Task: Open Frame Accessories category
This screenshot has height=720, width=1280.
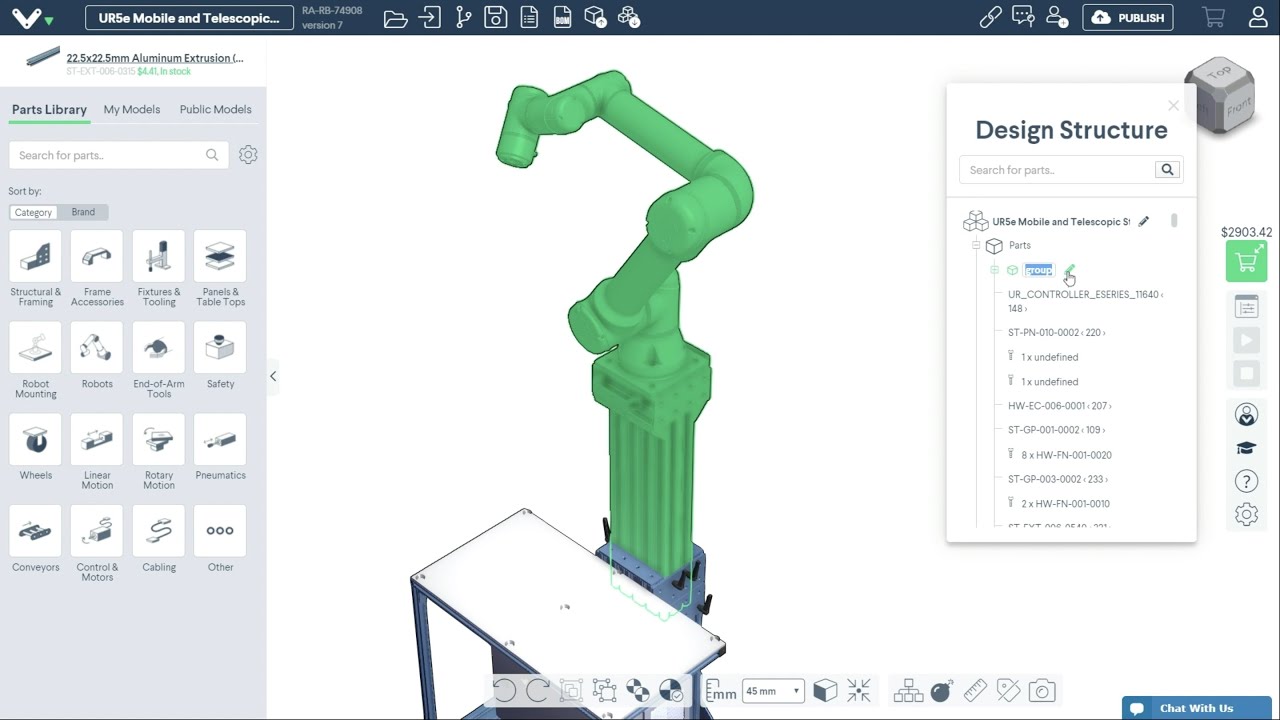Action: (x=97, y=268)
